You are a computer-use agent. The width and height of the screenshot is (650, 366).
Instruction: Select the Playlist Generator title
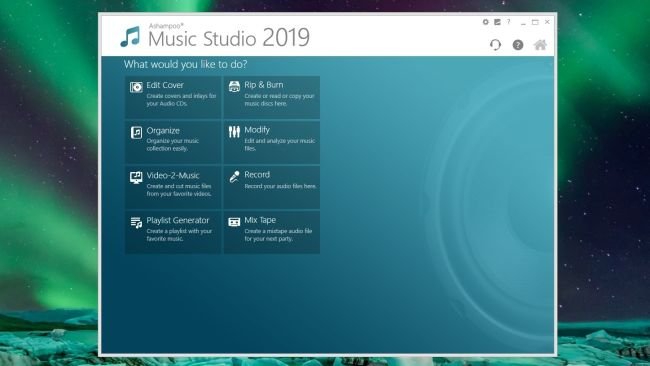click(x=178, y=220)
